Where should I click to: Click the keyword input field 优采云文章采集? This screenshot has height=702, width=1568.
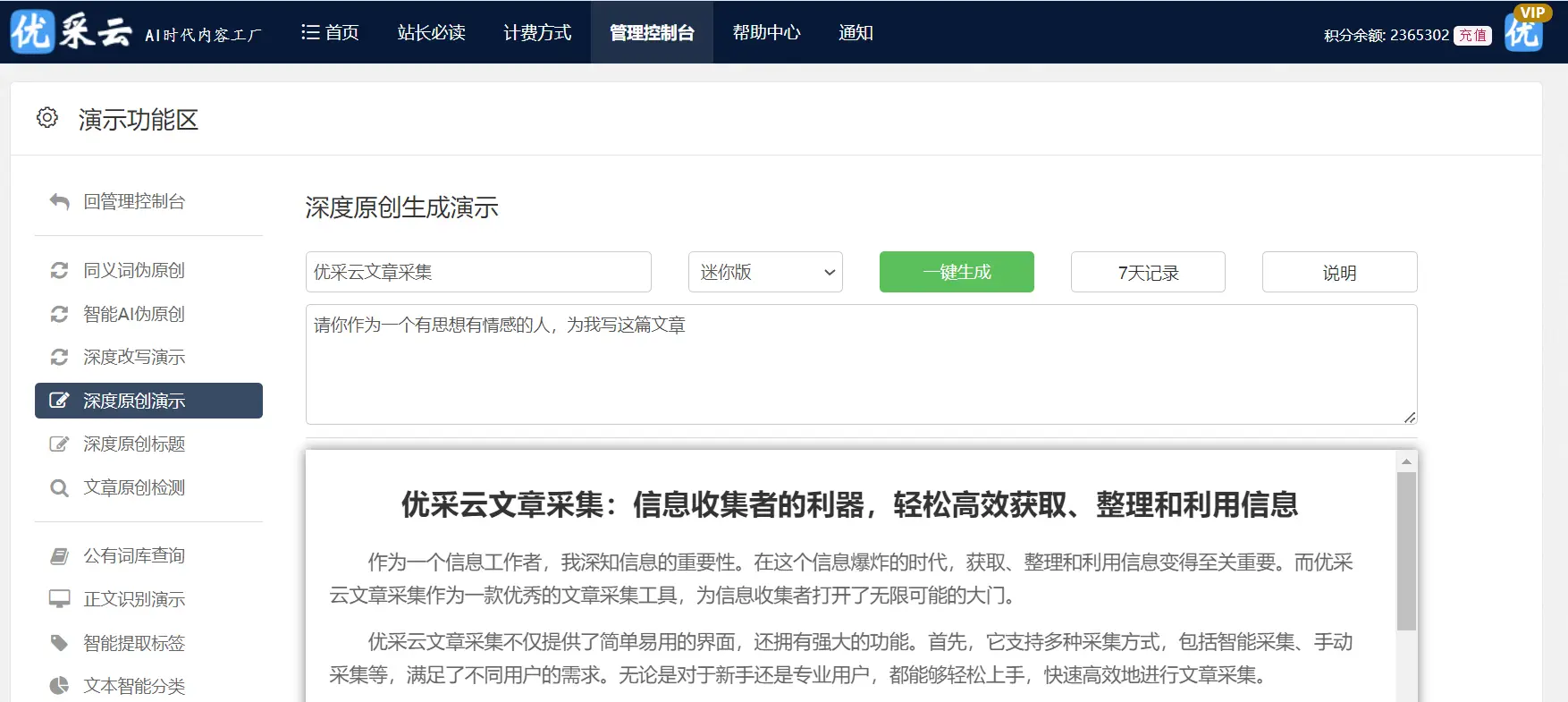click(x=478, y=272)
